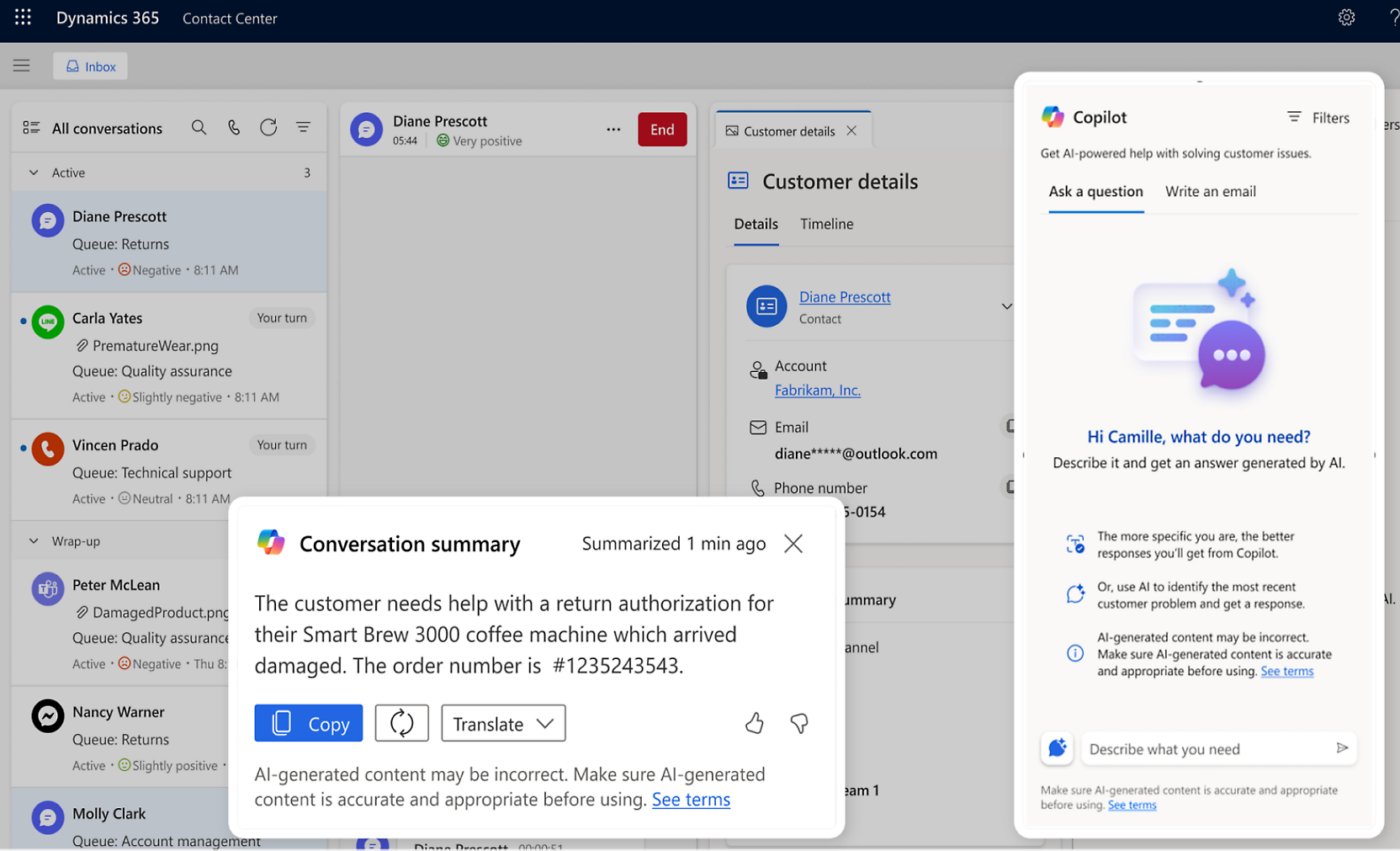Open Copilot Filters
The image size is (1400, 851).
[1318, 118]
